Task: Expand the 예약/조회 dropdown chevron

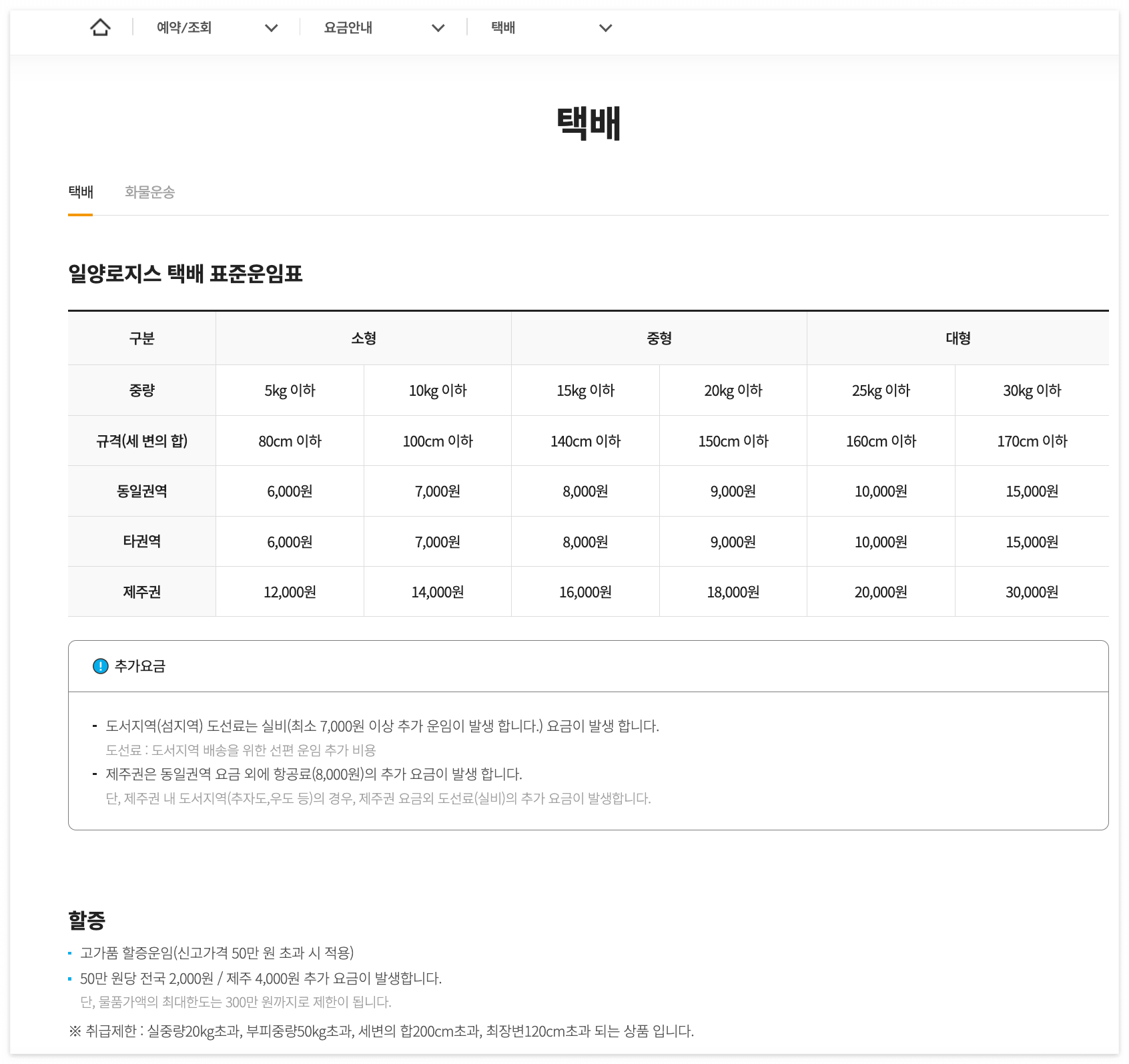Action: (271, 28)
